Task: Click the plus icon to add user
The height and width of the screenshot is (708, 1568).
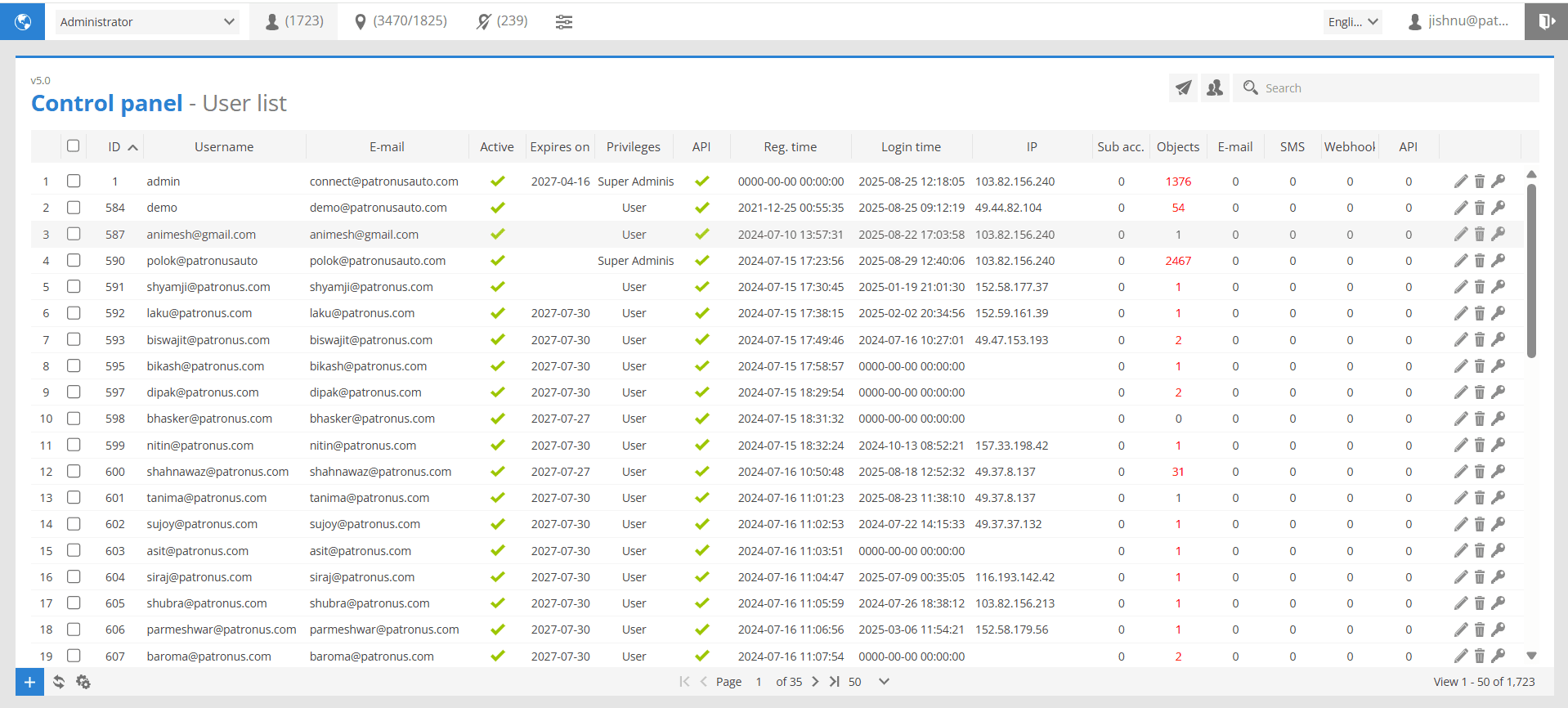Action: (x=29, y=682)
